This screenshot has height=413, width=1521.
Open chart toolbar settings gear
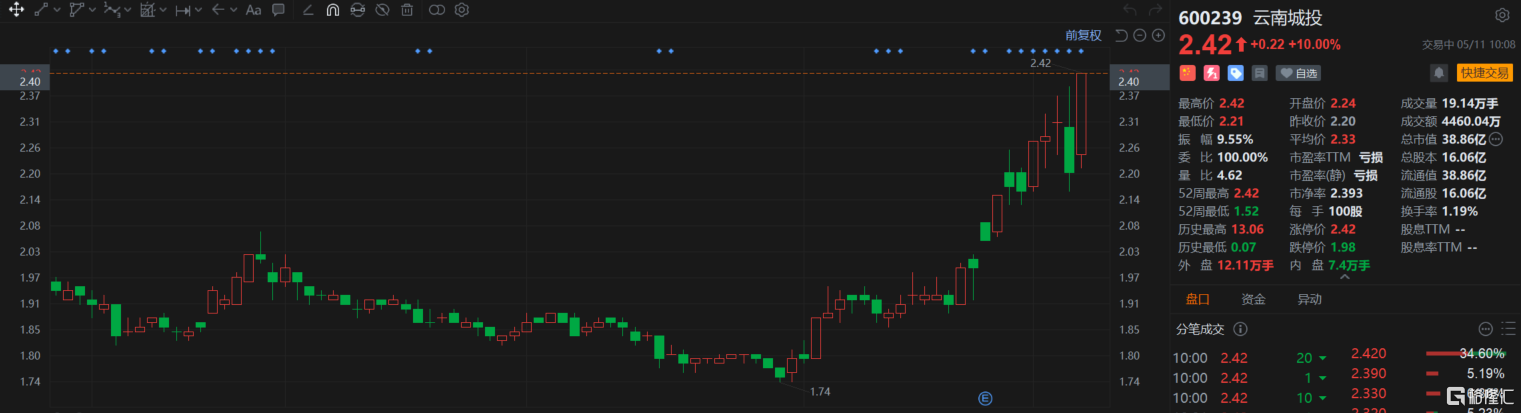461,10
